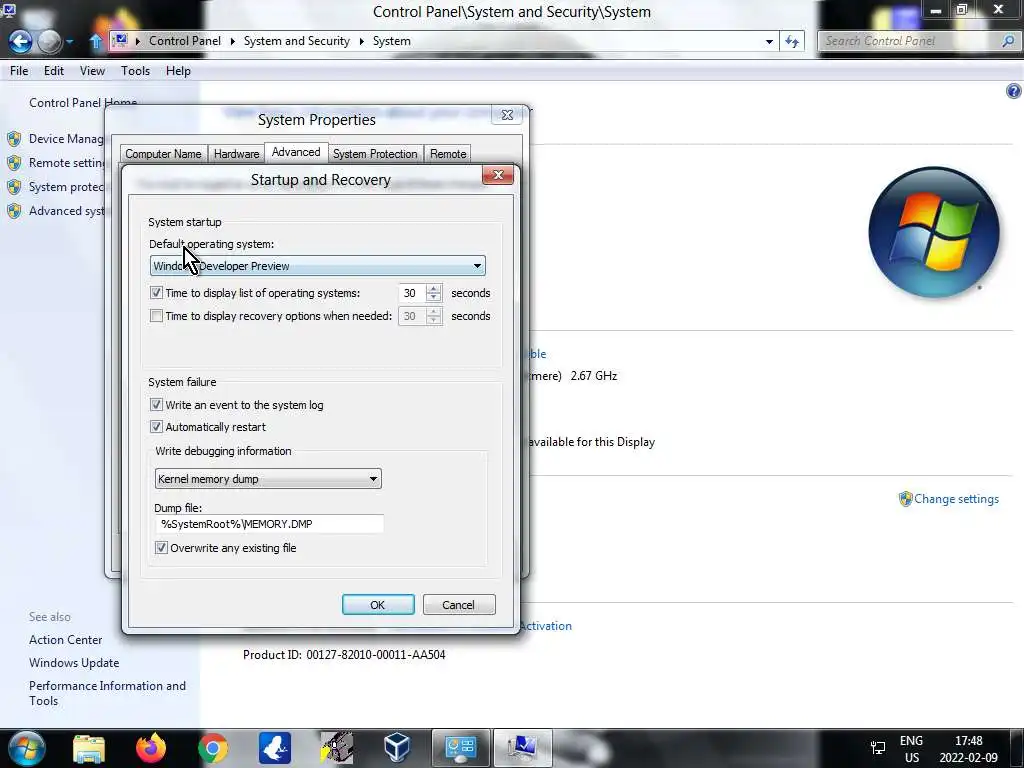Decrease operating systems list time spinner
This screenshot has height=768, width=1024.
tap(434, 297)
